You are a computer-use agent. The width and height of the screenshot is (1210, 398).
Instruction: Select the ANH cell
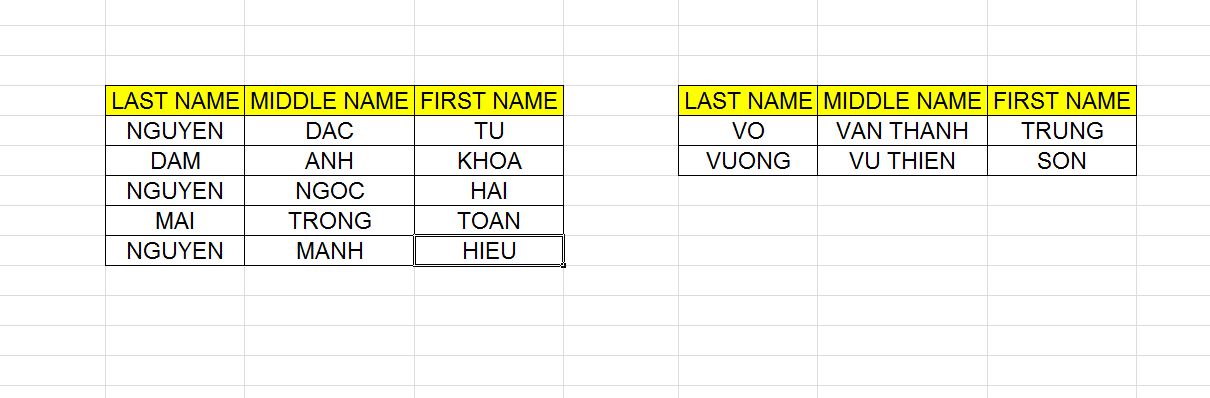(x=329, y=161)
